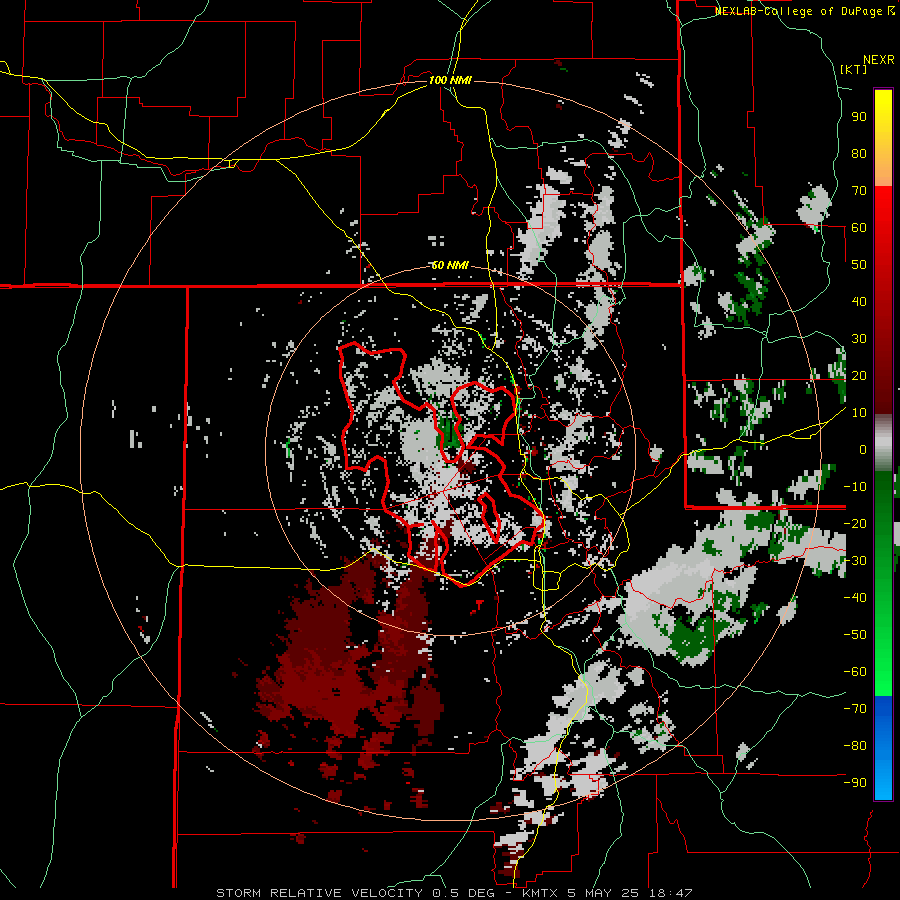Click the -80 value on the scale
This screenshot has height=900, width=900.
coord(855,746)
